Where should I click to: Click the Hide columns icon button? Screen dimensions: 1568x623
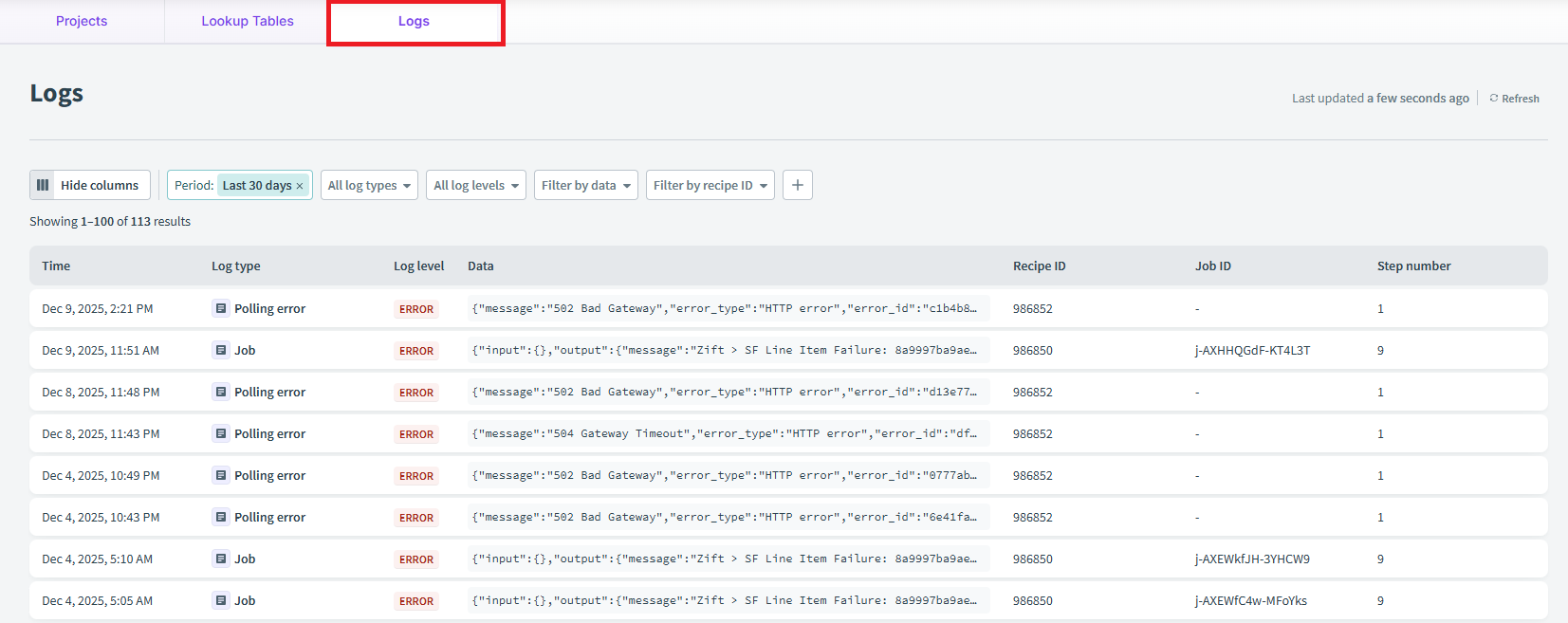(43, 185)
